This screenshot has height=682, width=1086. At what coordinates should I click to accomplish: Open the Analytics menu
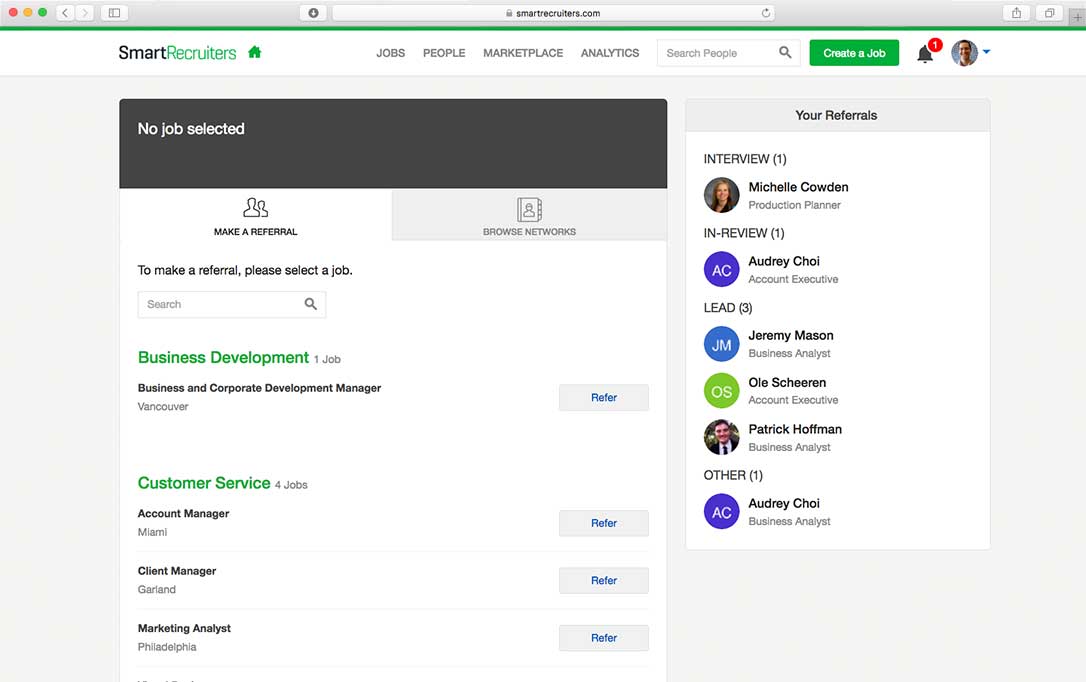point(609,53)
